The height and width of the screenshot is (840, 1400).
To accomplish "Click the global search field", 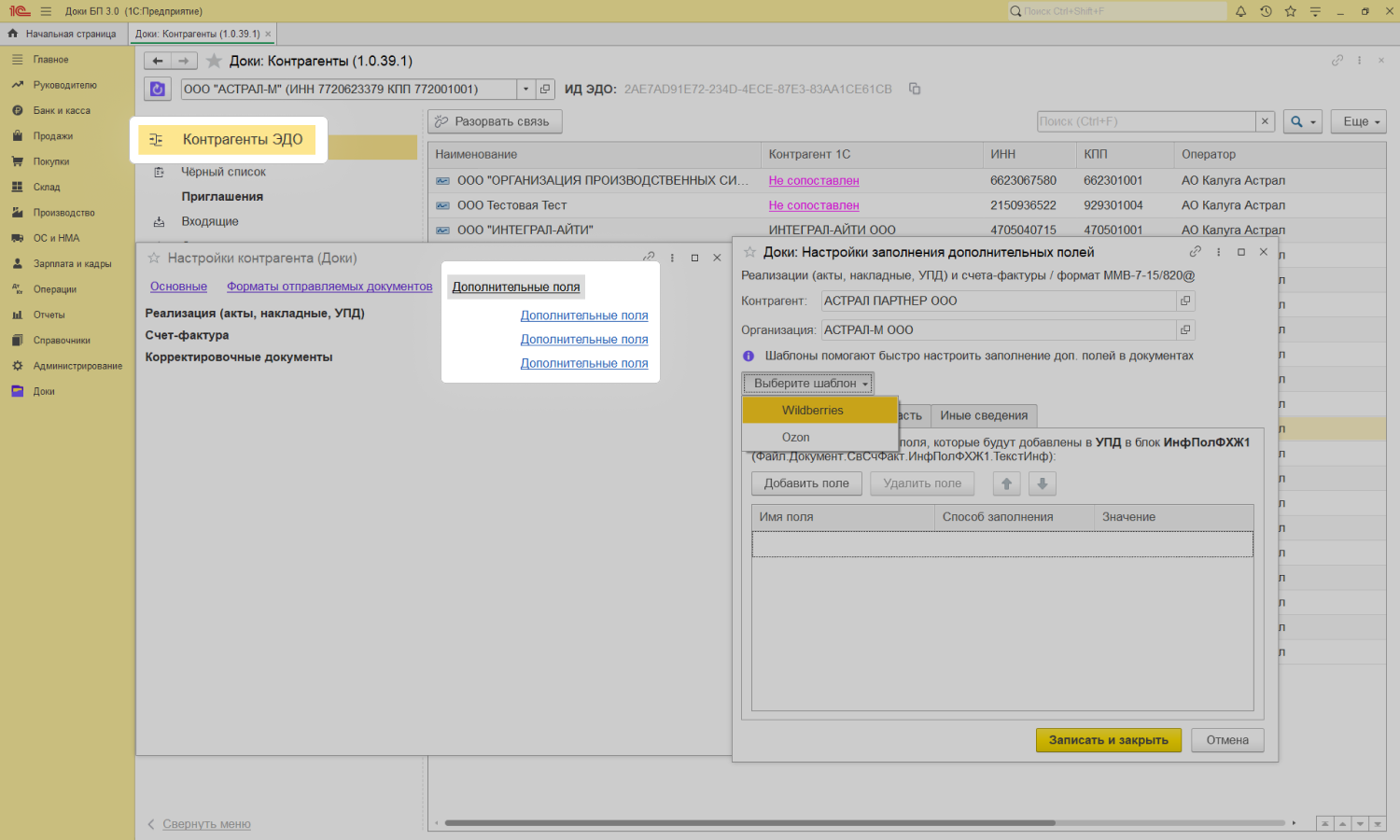I will coord(1120,11).
